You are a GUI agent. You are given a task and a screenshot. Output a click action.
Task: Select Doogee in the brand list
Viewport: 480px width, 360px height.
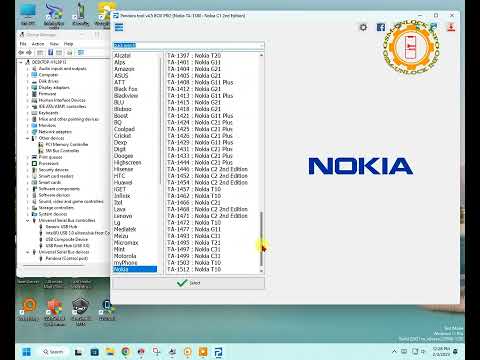(123, 156)
